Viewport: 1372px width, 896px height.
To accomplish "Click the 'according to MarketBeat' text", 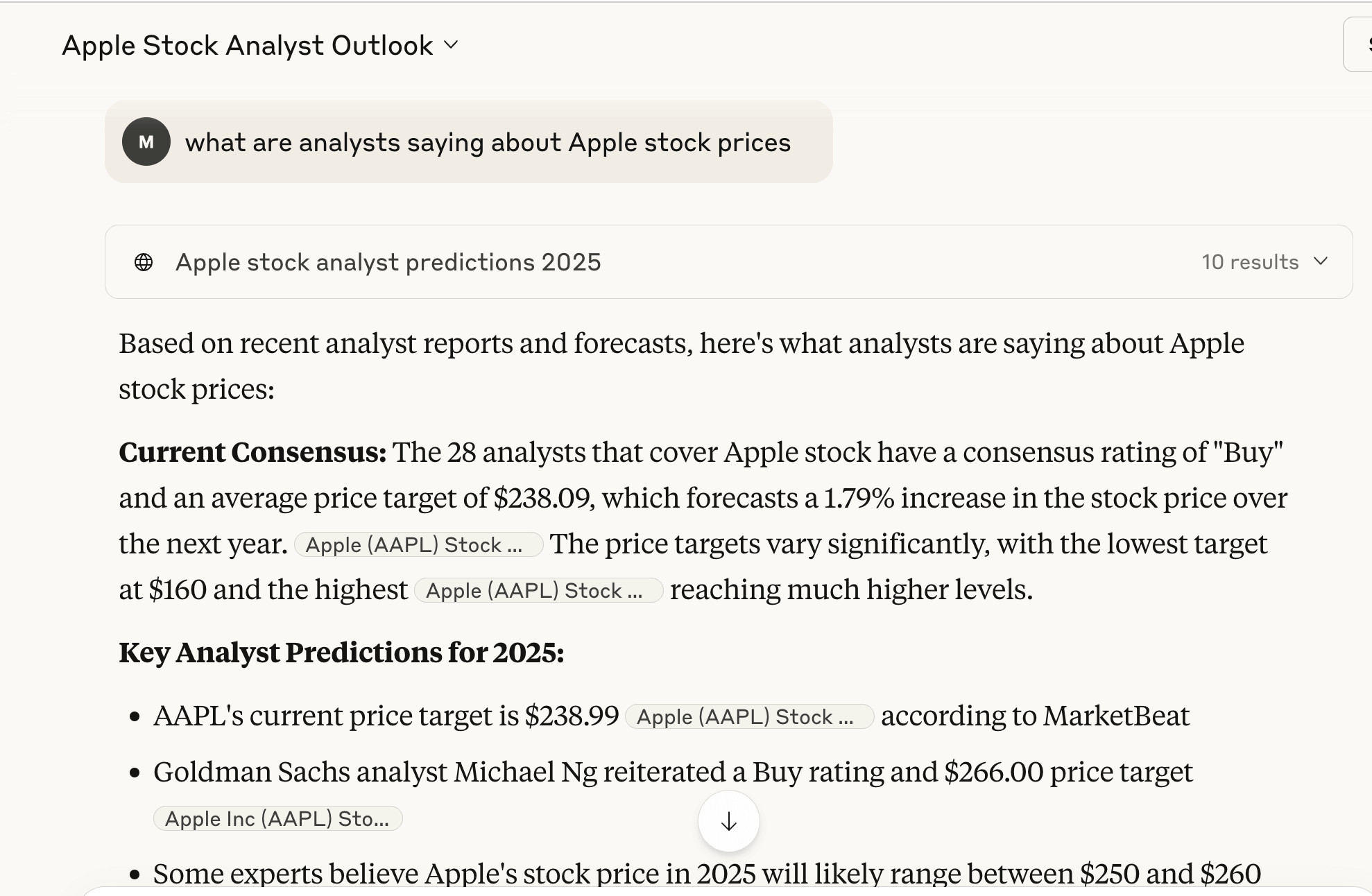I will click(x=1035, y=716).
